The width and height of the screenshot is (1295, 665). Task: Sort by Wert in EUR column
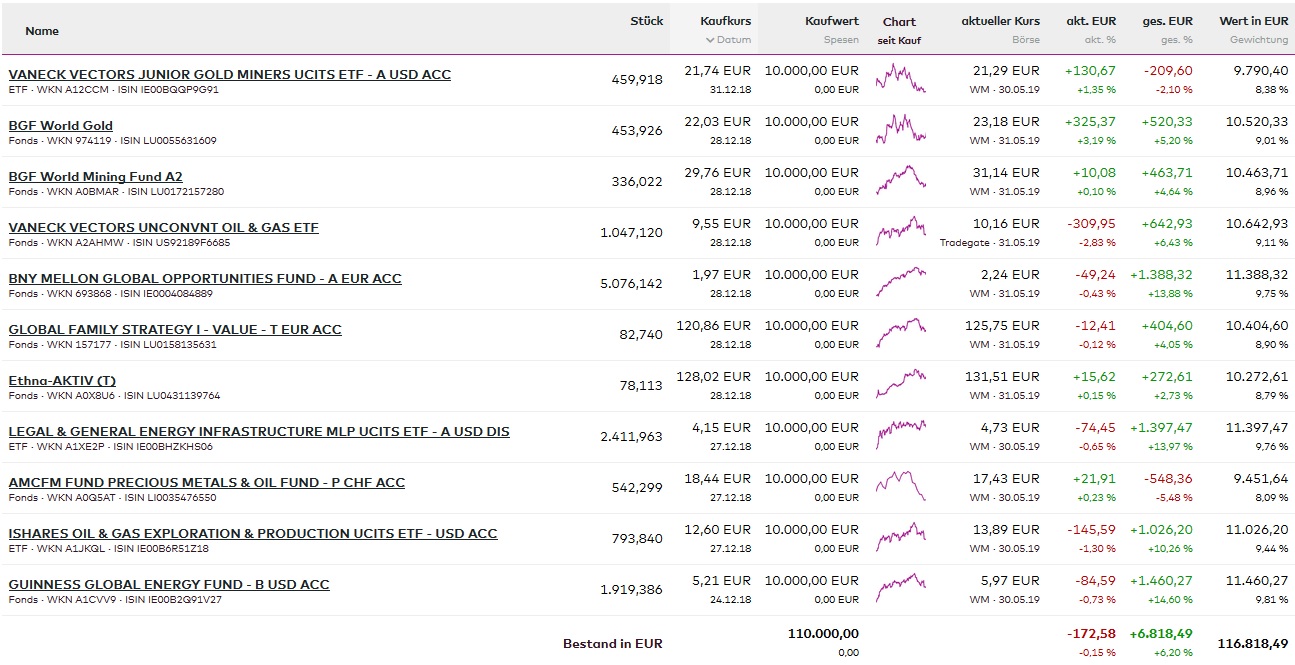pyautogui.click(x=1253, y=21)
